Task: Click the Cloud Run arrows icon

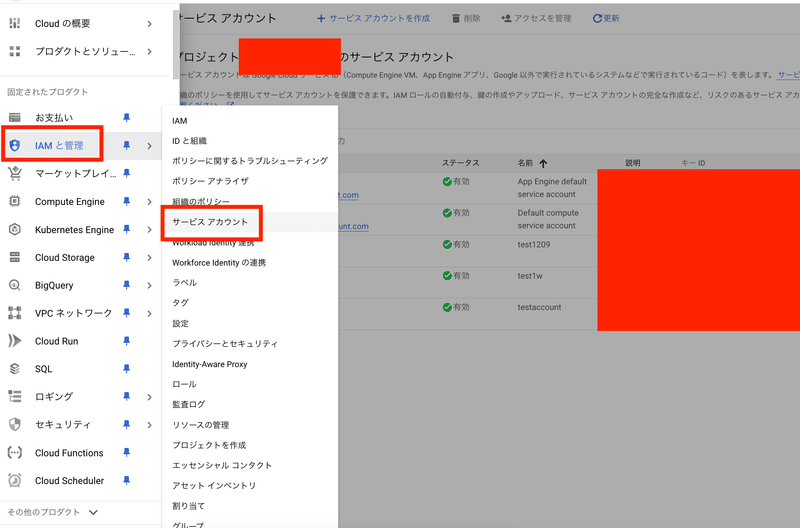Action: point(15,341)
